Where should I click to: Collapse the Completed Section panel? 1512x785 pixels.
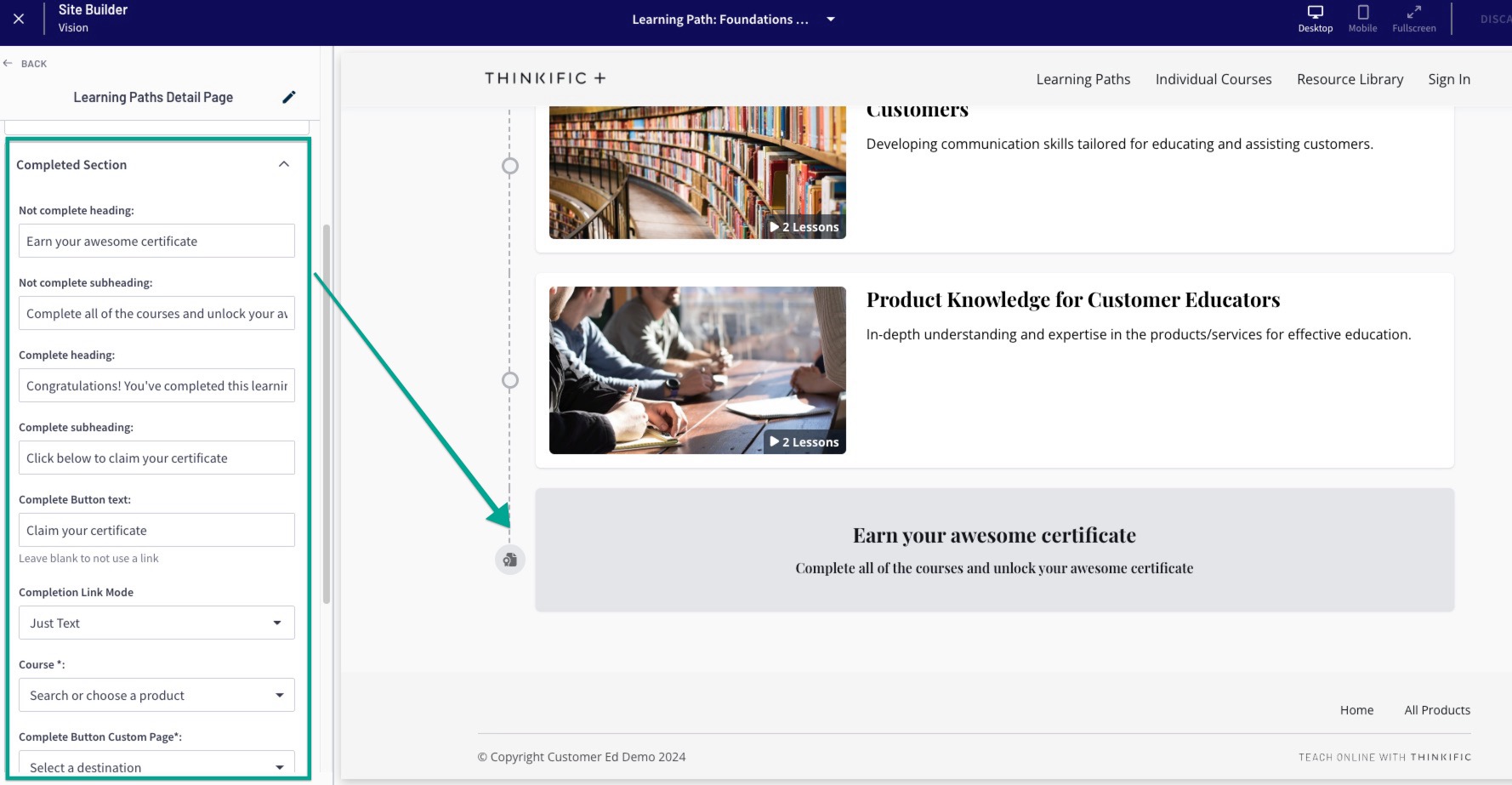284,164
